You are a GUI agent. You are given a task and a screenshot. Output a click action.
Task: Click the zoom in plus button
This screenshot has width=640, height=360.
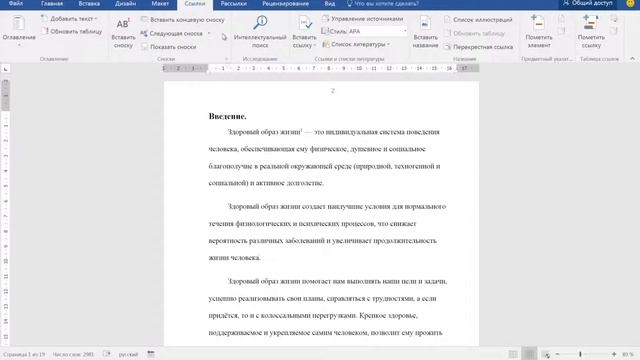click(613, 354)
